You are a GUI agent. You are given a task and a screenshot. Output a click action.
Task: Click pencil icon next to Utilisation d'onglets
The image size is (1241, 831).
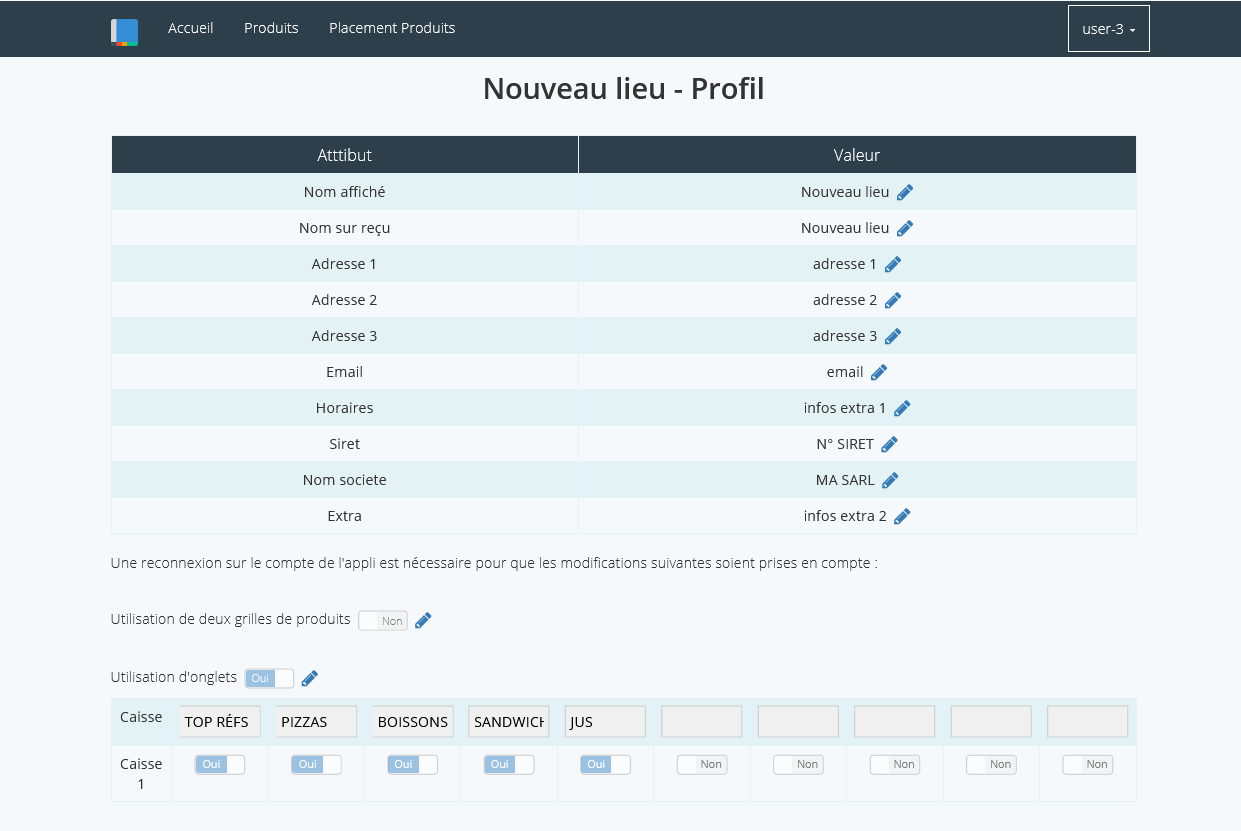click(310, 678)
